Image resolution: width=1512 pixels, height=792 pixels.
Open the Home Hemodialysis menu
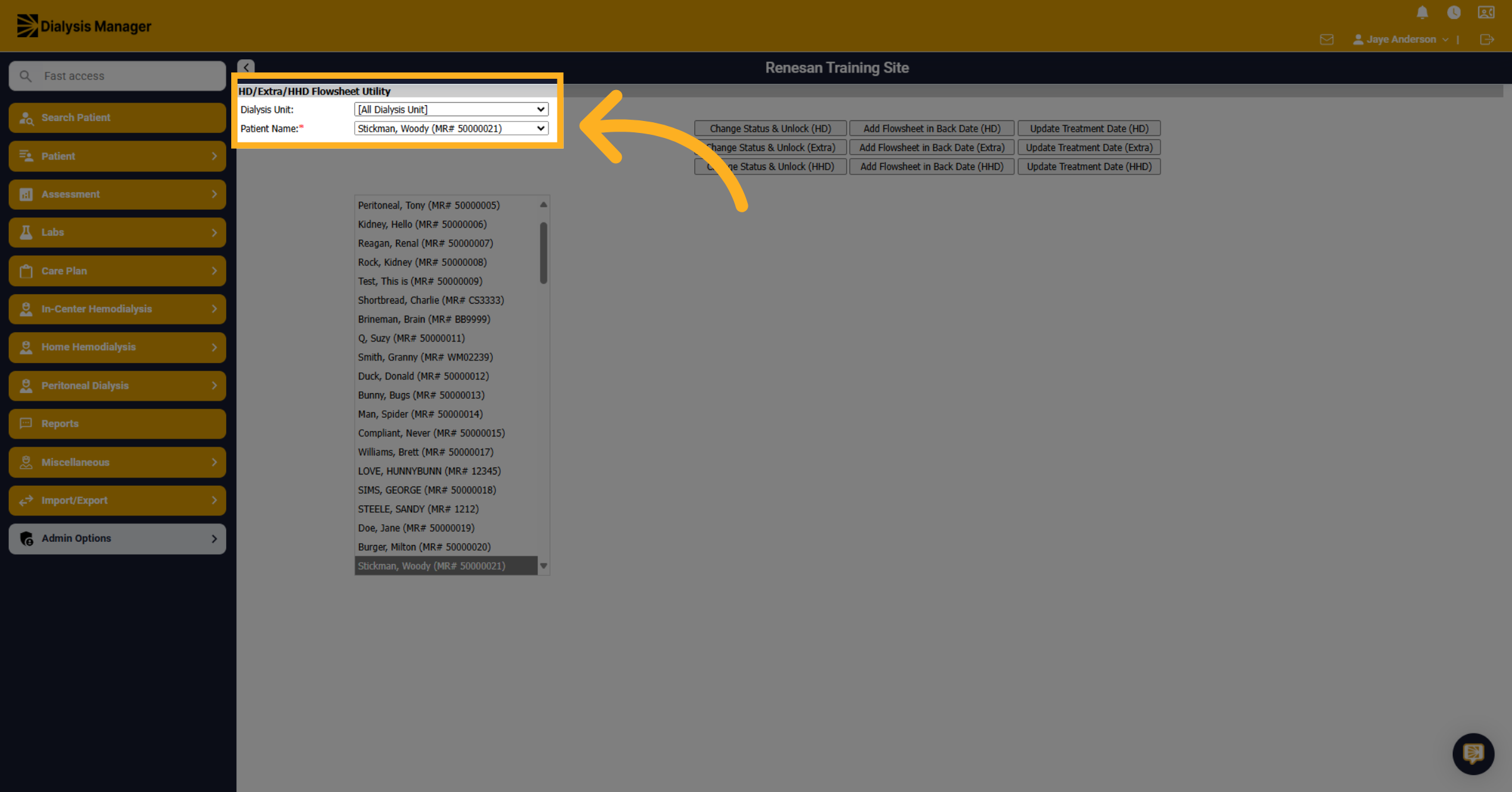[117, 347]
